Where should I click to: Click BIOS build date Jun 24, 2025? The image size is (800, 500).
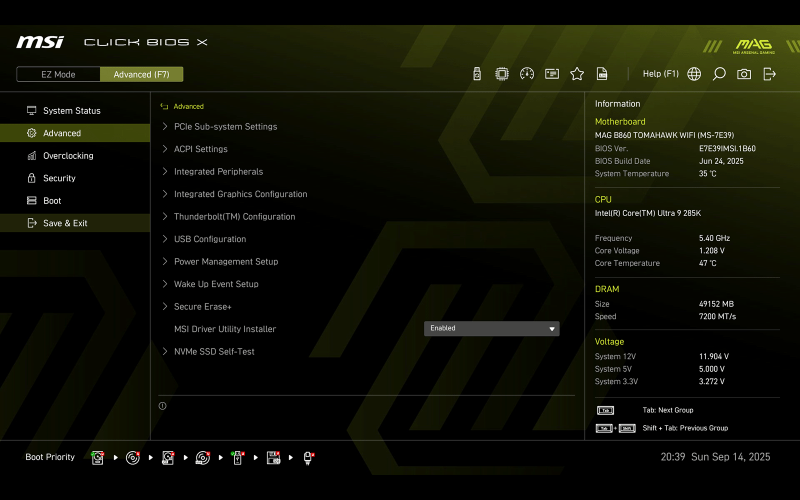pyautogui.click(x=721, y=161)
